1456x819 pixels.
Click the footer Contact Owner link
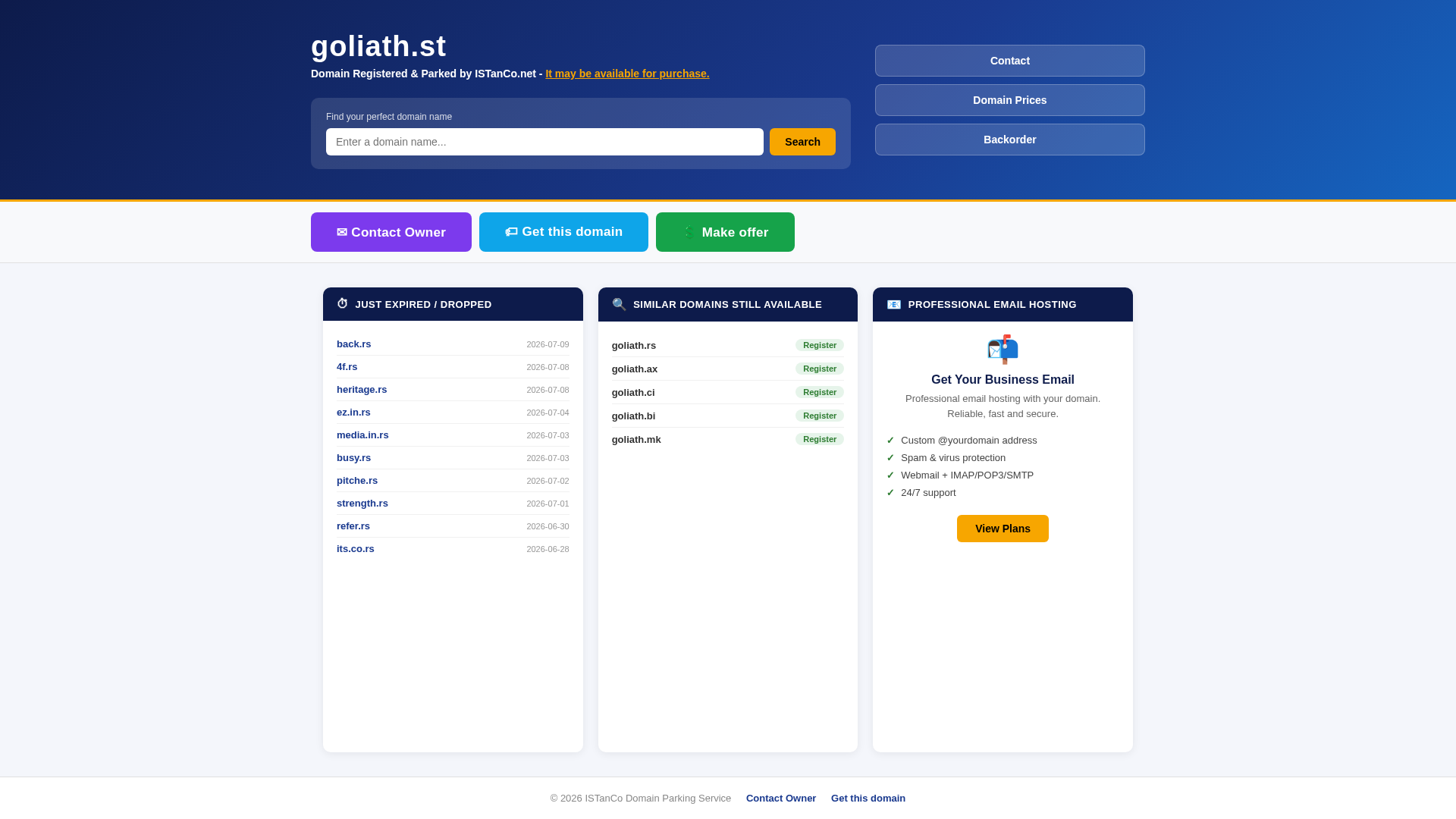click(781, 799)
